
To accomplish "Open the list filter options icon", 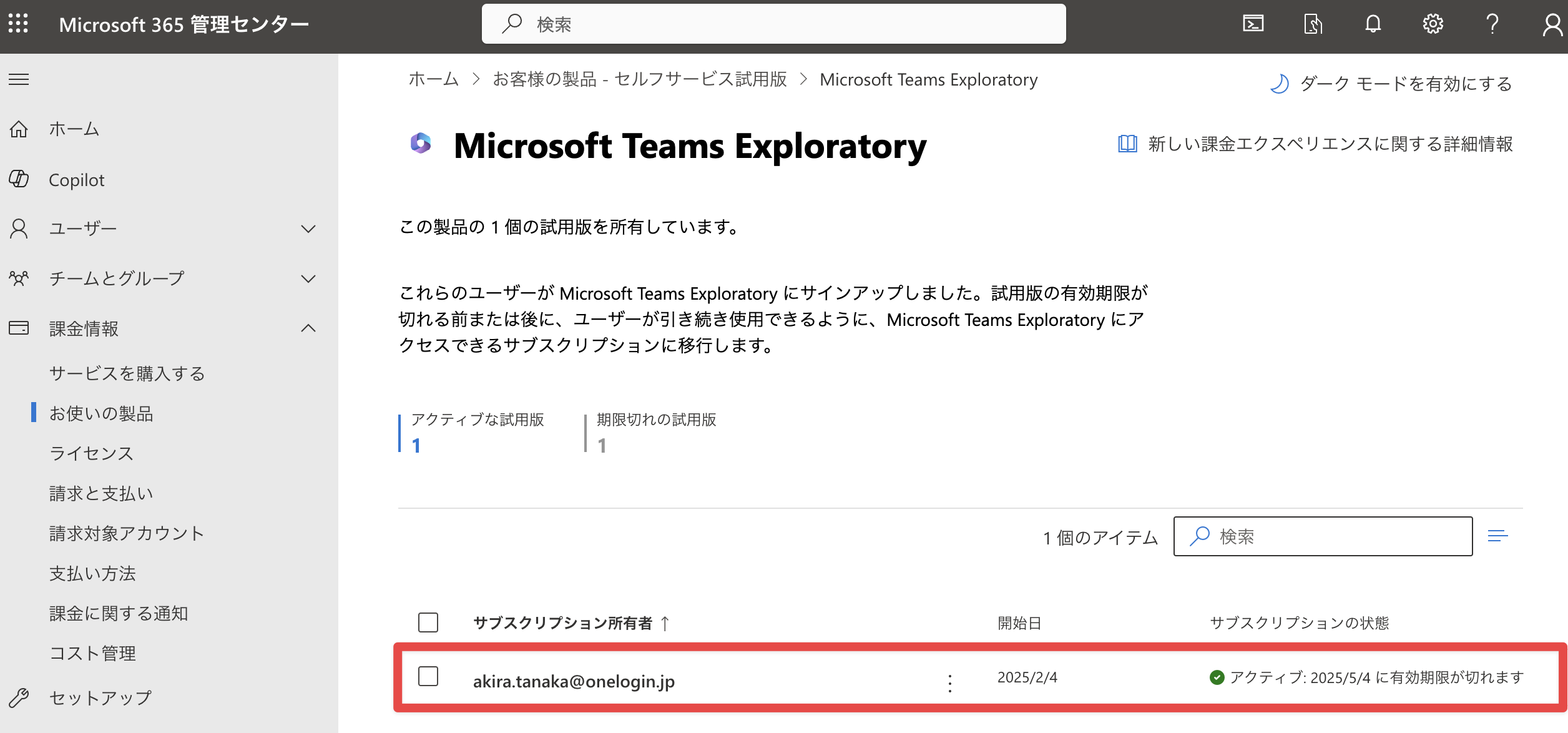I will tap(1497, 536).
